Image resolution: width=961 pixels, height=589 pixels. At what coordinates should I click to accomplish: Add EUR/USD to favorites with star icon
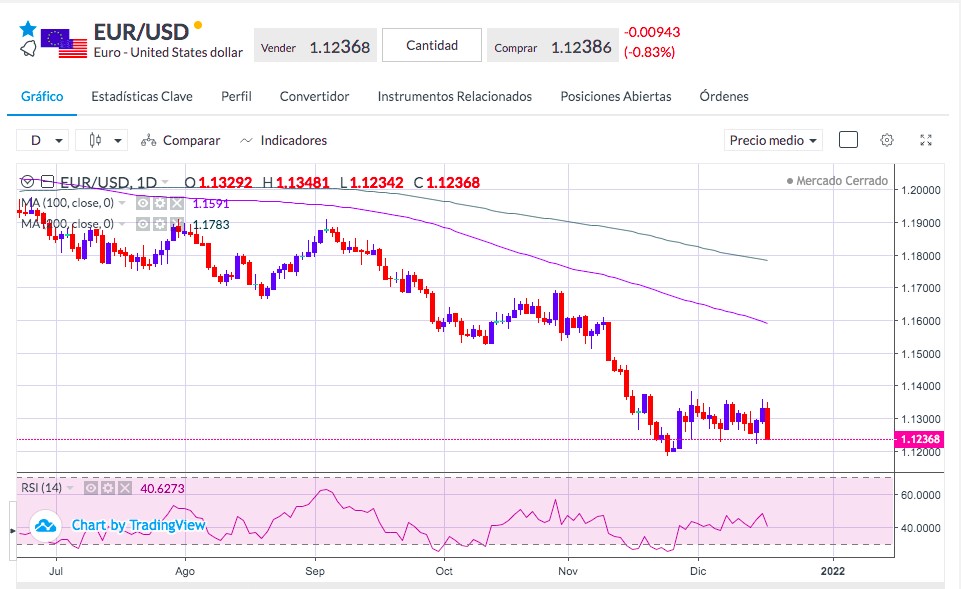tap(28, 29)
